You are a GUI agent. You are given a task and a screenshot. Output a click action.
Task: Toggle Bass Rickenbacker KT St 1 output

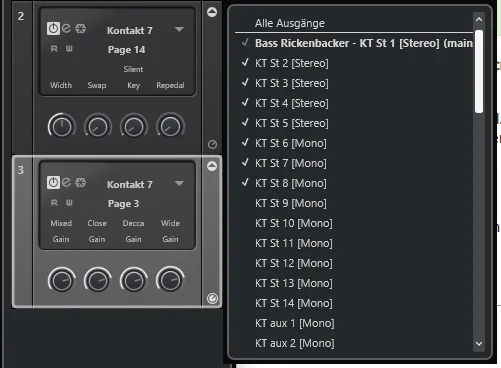pos(354,43)
